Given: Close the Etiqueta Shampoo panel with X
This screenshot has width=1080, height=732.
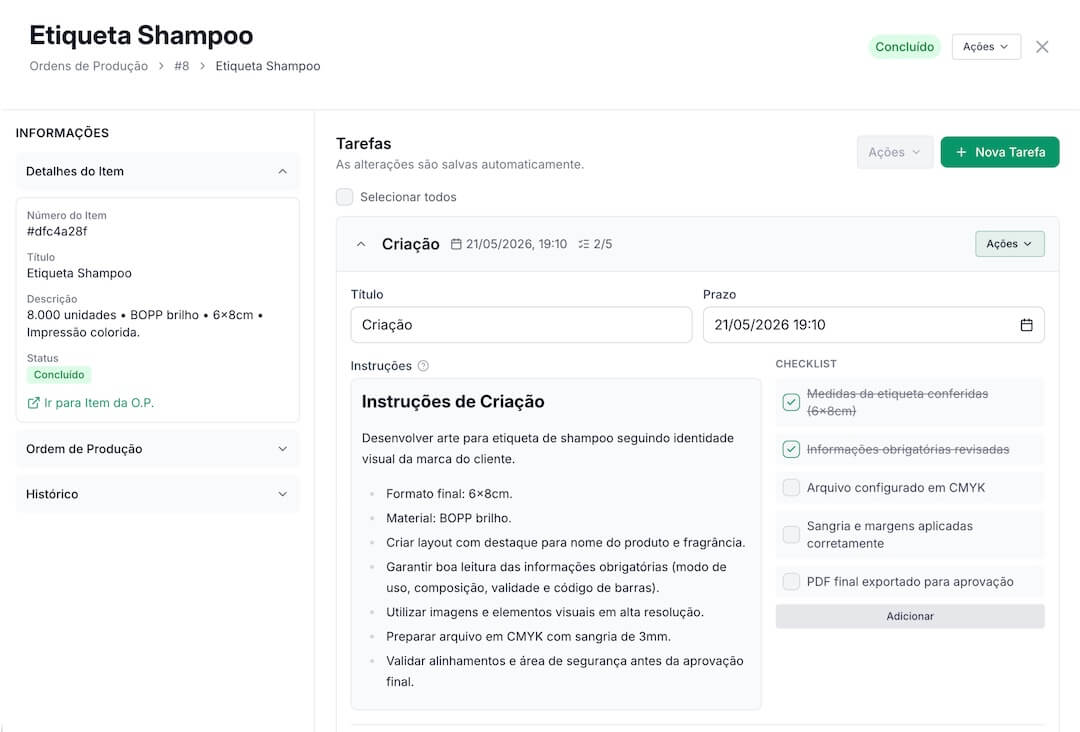Looking at the screenshot, I should 1042,47.
